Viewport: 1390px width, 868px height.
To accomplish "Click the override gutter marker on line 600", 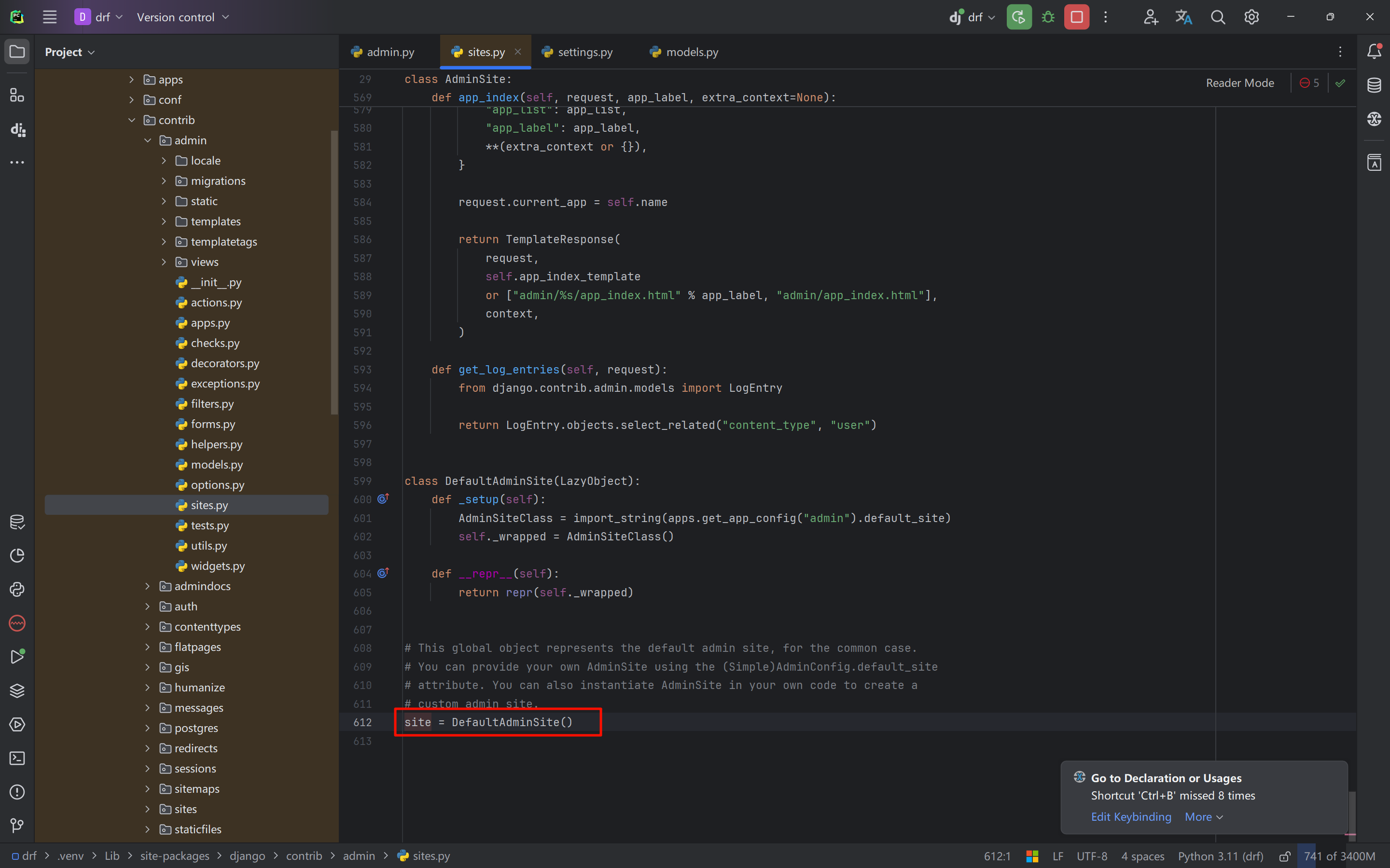I will point(383,499).
